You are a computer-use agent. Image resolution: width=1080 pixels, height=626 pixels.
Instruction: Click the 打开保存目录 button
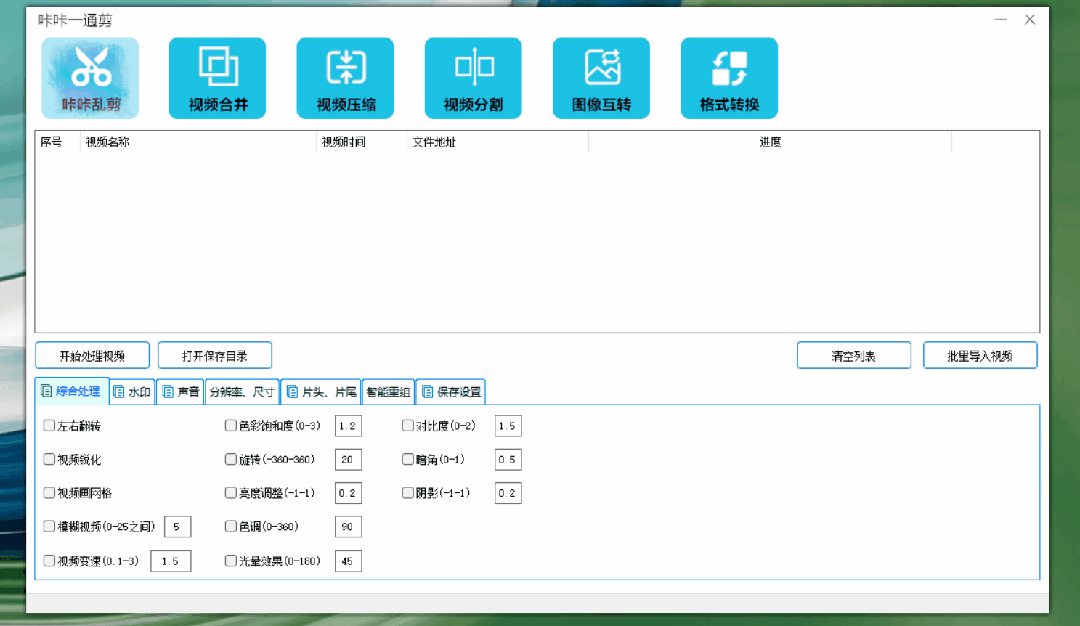click(x=215, y=355)
